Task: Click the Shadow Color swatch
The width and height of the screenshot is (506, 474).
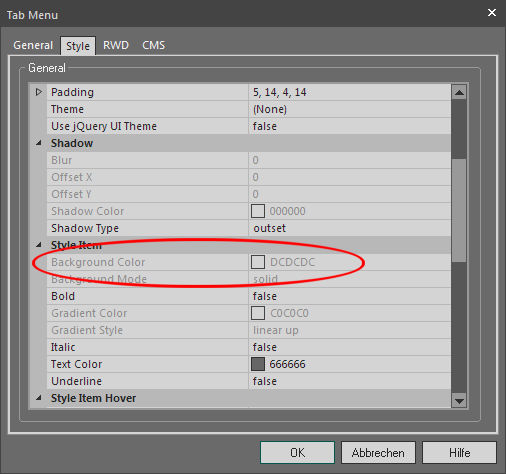Action: 258,211
